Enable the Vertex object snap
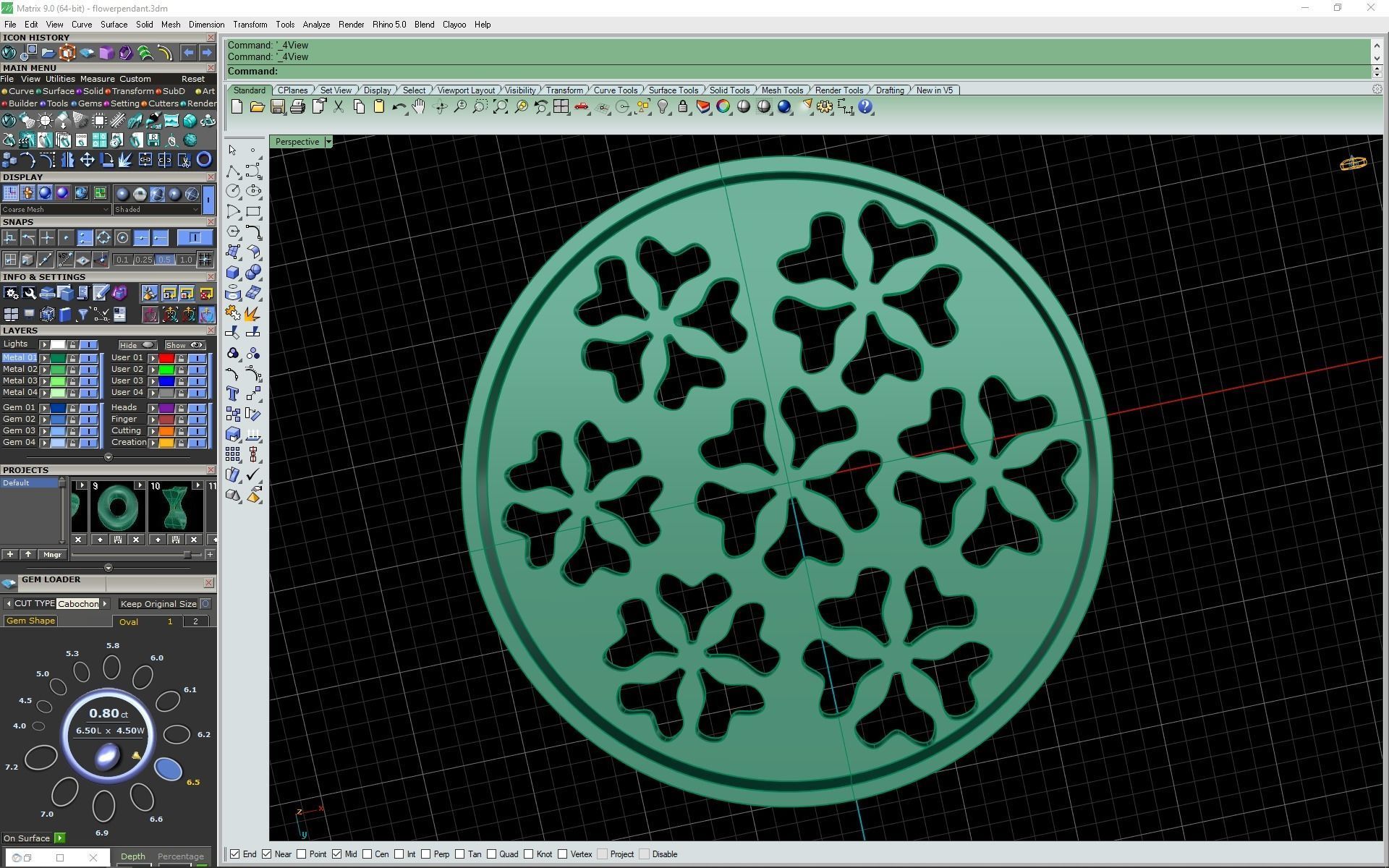1389x868 pixels. pos(563,854)
